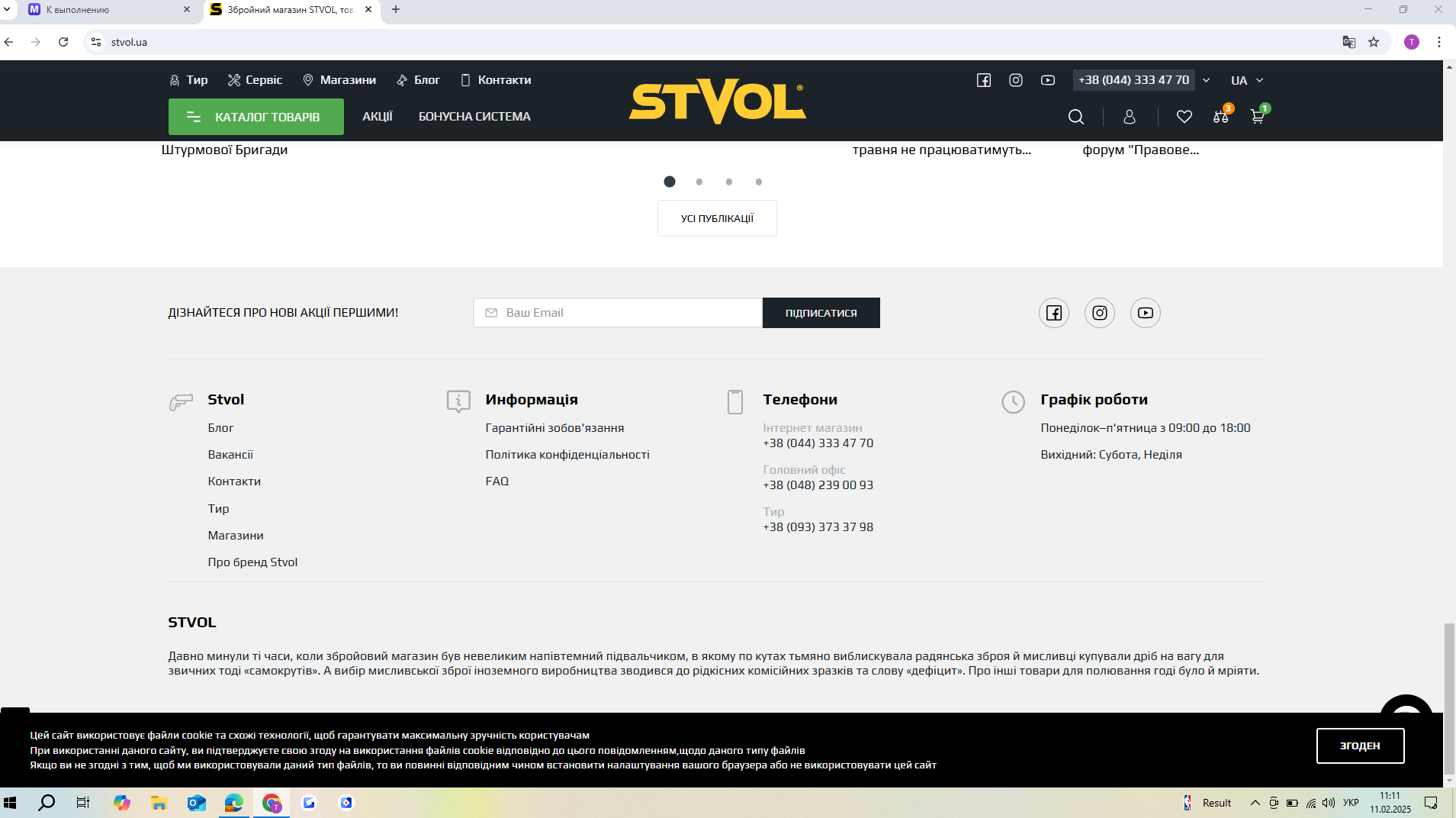This screenshot has width=1456, height=818.
Task: Open the shopping cart icon
Action: tap(1258, 115)
